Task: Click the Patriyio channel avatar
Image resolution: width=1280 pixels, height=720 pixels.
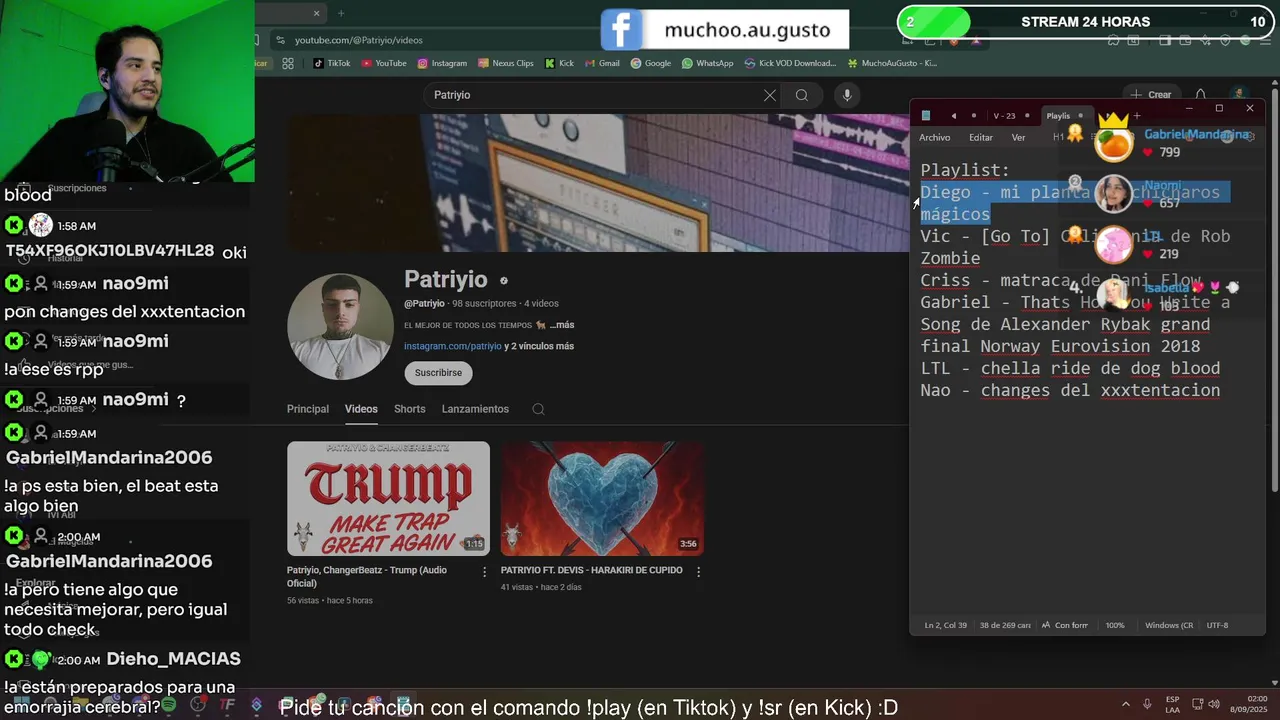Action: pyautogui.click(x=340, y=327)
